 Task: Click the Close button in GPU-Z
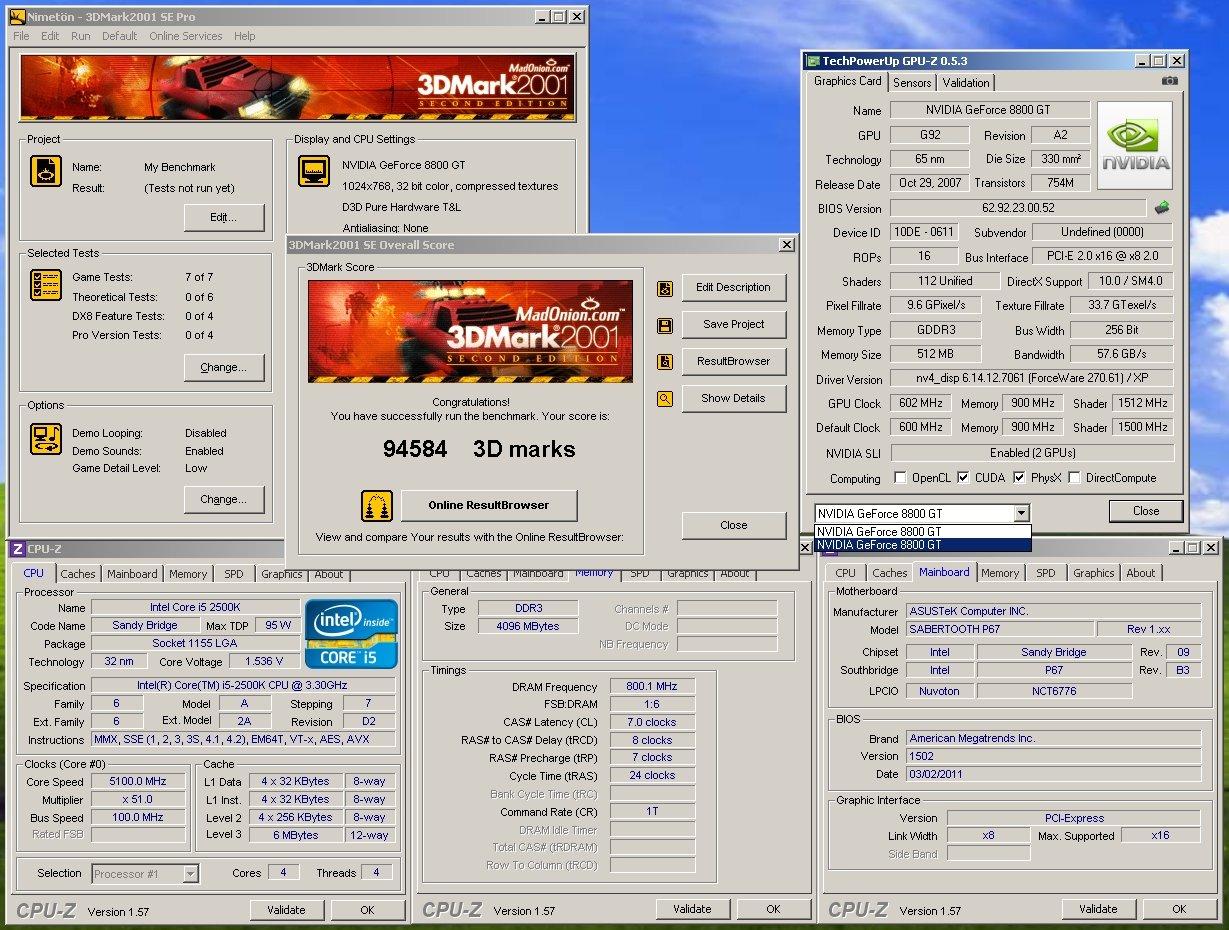tap(1146, 511)
